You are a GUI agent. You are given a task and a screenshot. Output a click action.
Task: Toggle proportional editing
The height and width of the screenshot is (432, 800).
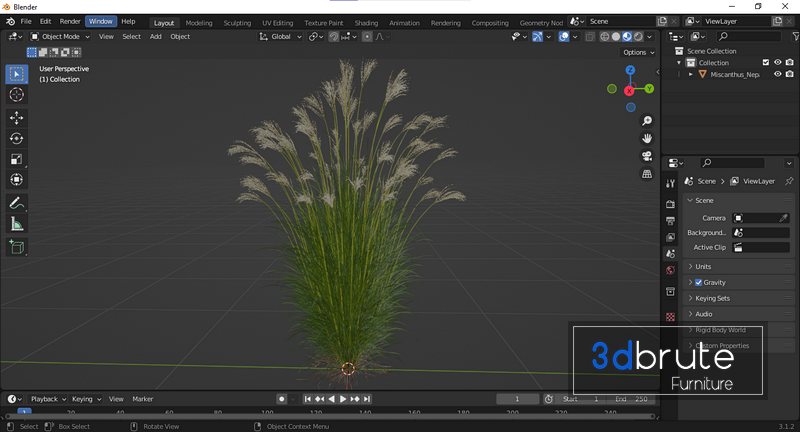point(367,37)
